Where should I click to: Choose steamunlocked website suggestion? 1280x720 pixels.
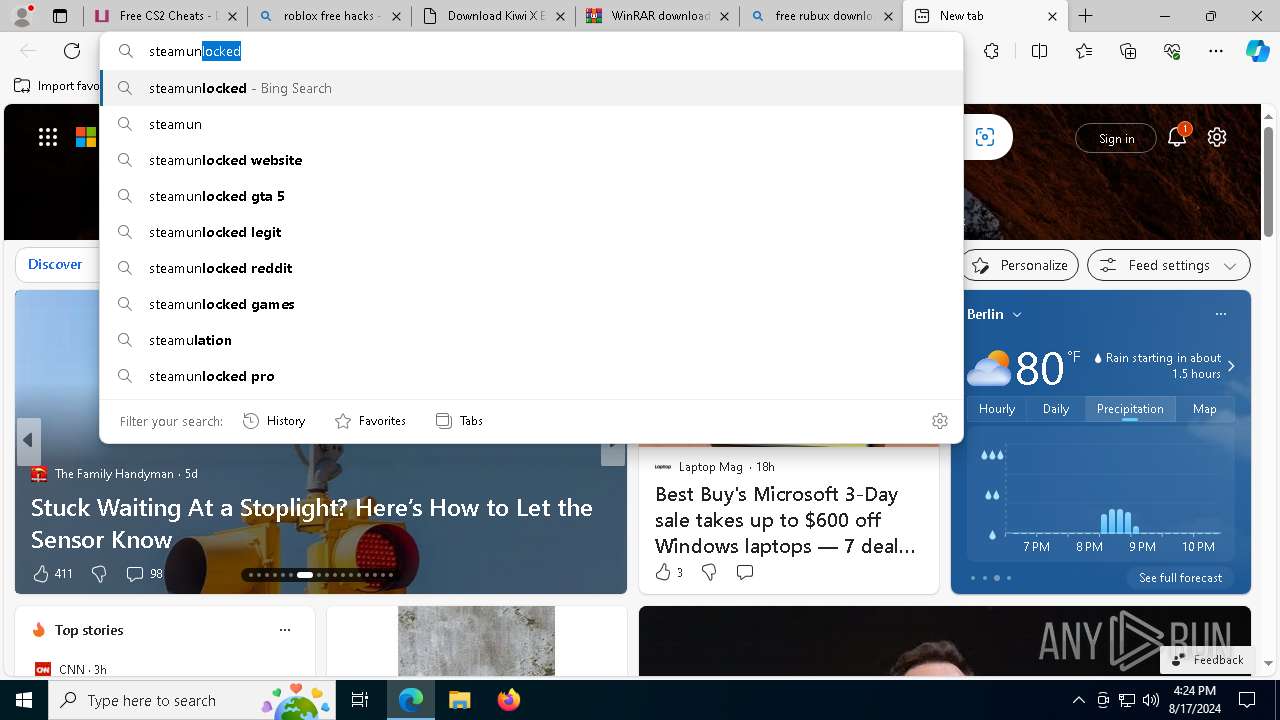[532, 160]
